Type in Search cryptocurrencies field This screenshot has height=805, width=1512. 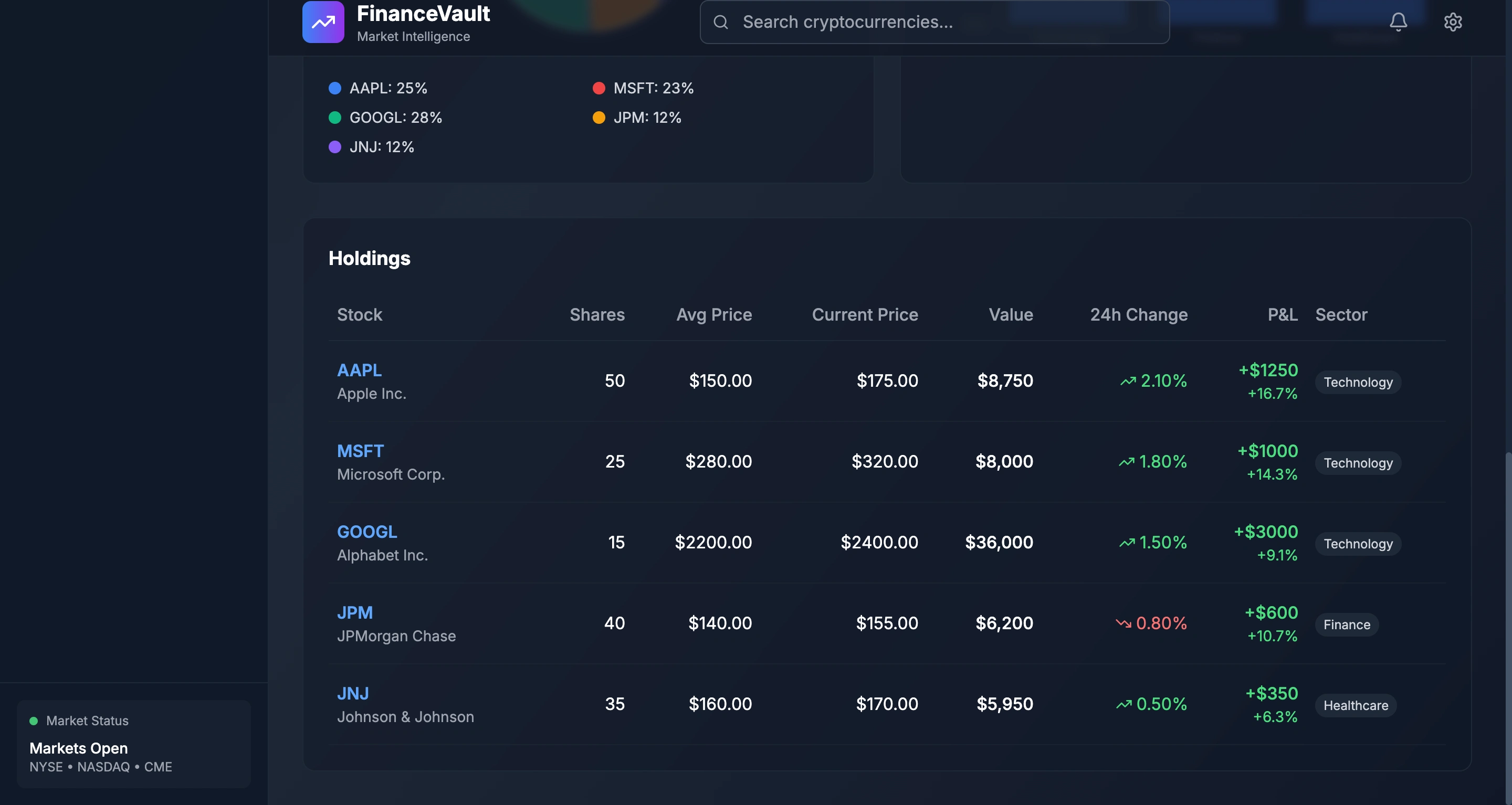coord(939,22)
